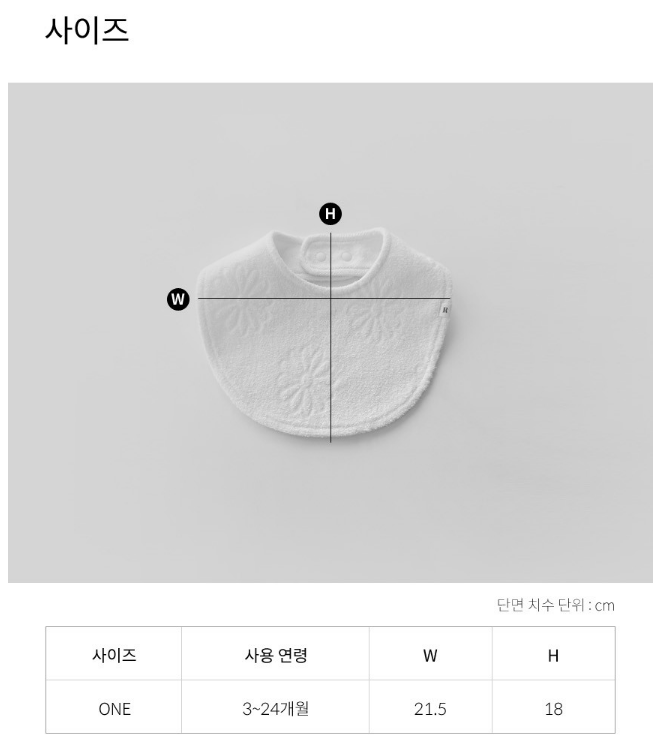Click the 21.5 width value

tap(430, 709)
